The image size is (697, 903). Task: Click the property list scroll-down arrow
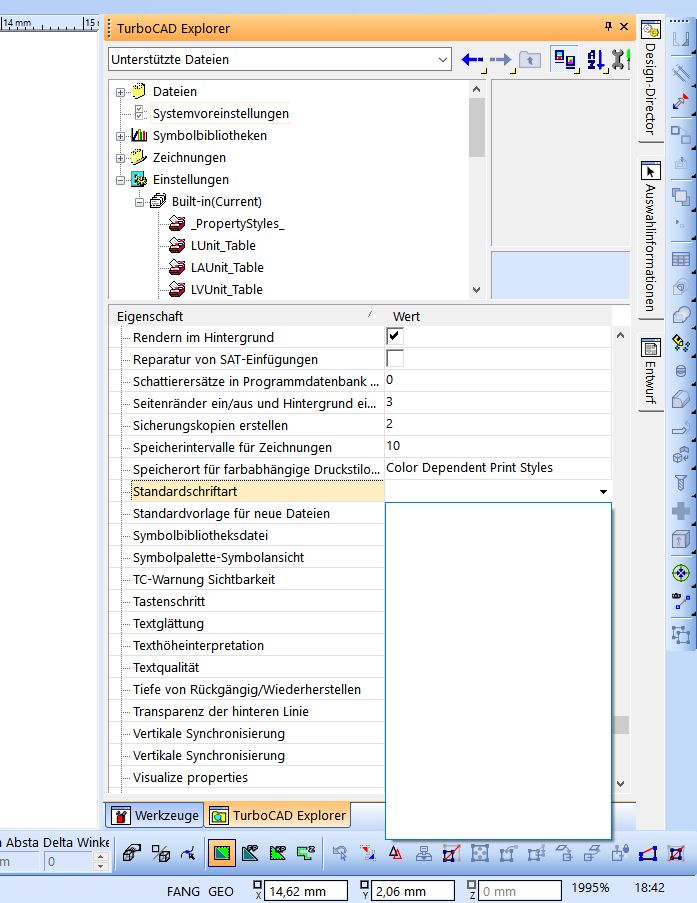coord(620,783)
